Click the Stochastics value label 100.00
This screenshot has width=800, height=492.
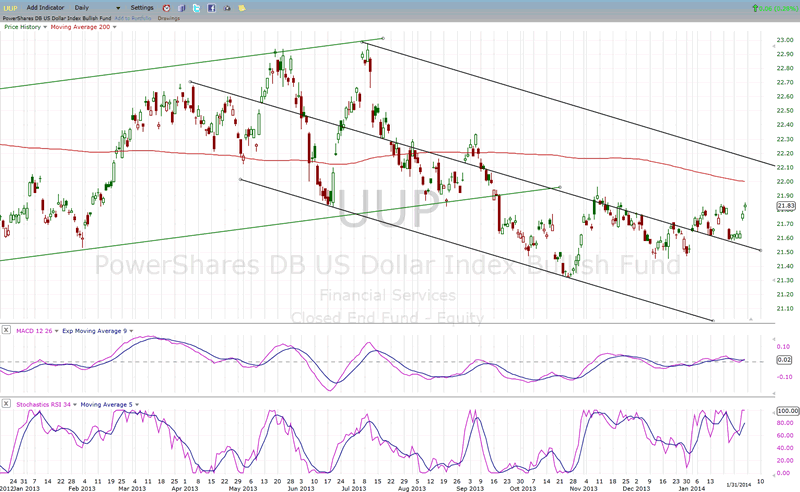click(787, 410)
